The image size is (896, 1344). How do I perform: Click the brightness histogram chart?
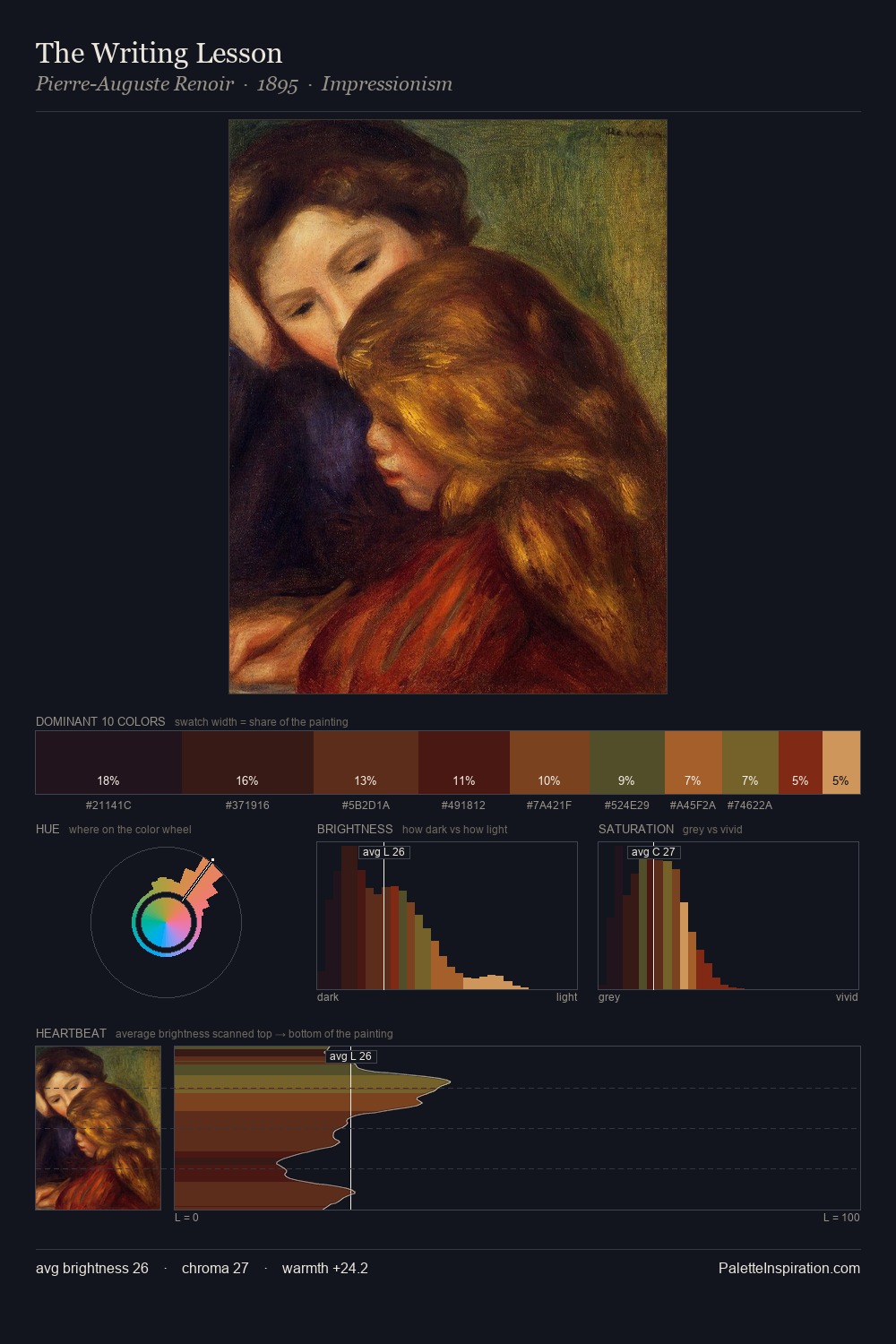pos(447,916)
